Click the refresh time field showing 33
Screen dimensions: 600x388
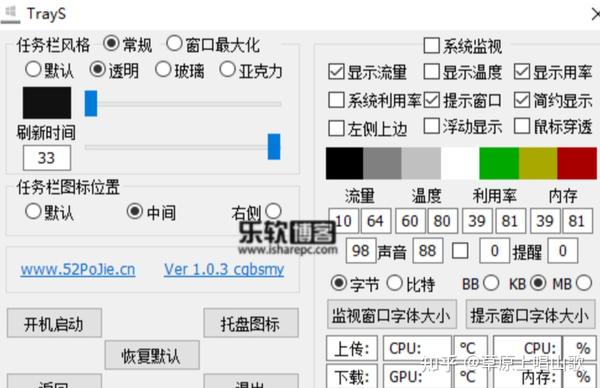pos(47,158)
